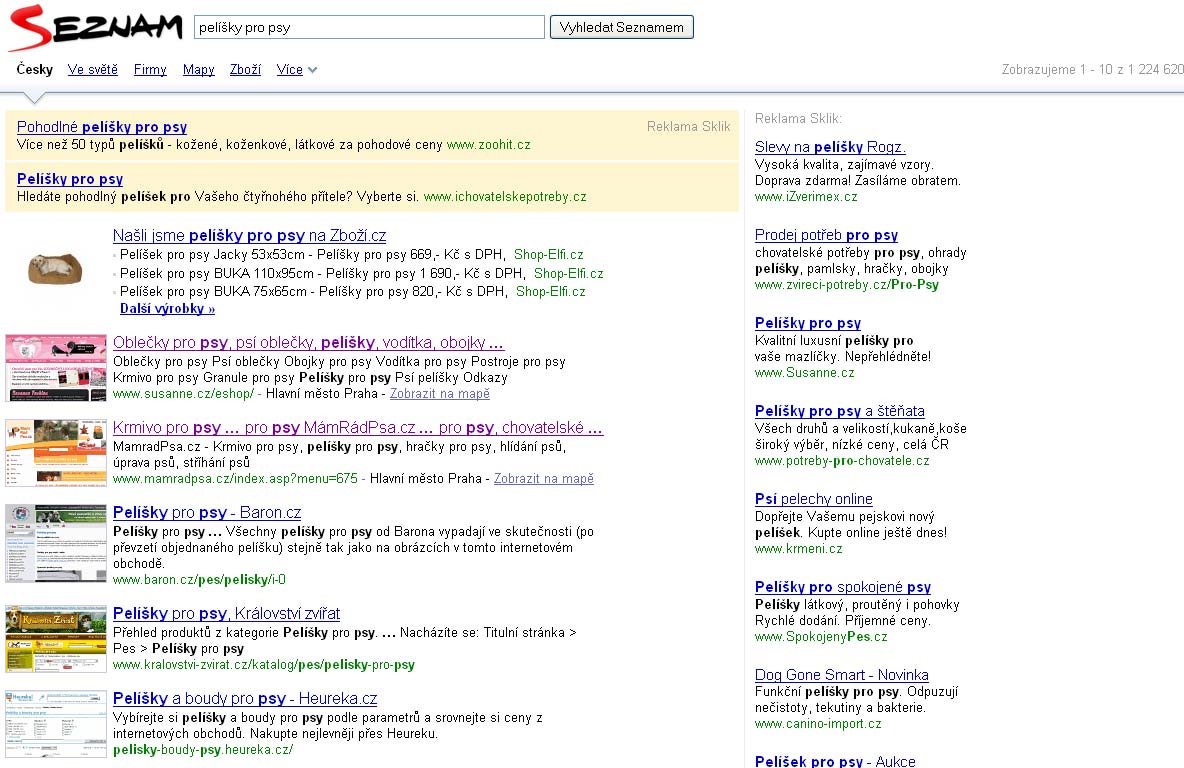
Task: Visit www.canino-import.cz sidebar URL
Action: (818, 723)
